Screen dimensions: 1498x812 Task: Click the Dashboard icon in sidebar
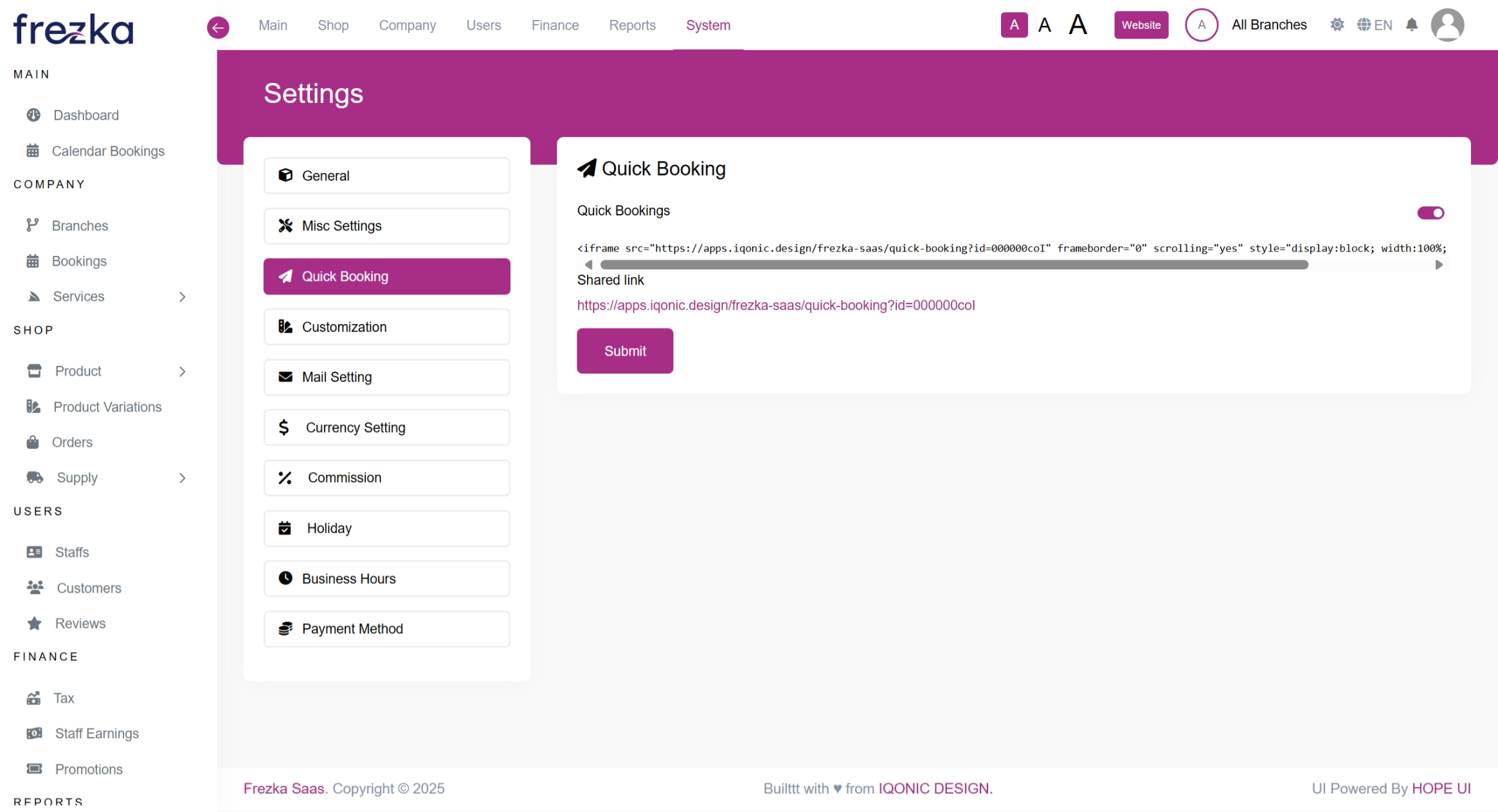[x=33, y=115]
